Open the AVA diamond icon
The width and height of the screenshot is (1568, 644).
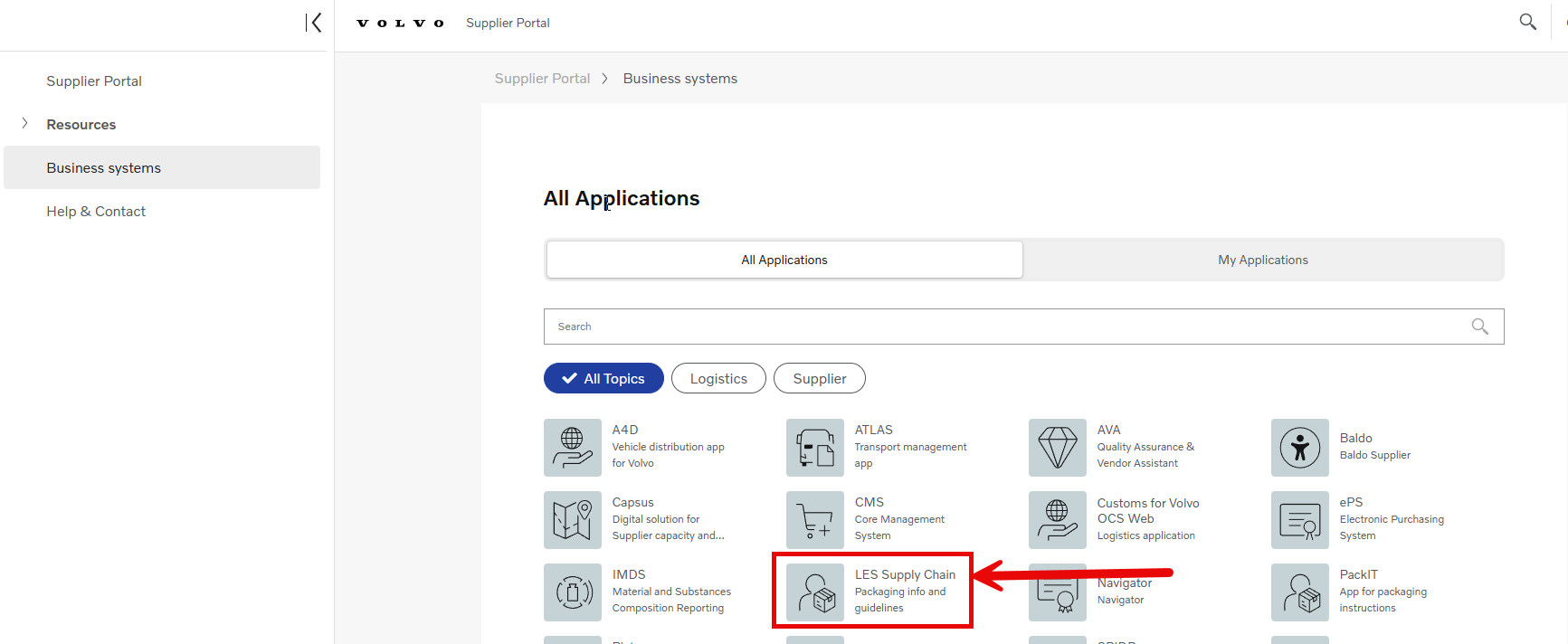click(1058, 448)
